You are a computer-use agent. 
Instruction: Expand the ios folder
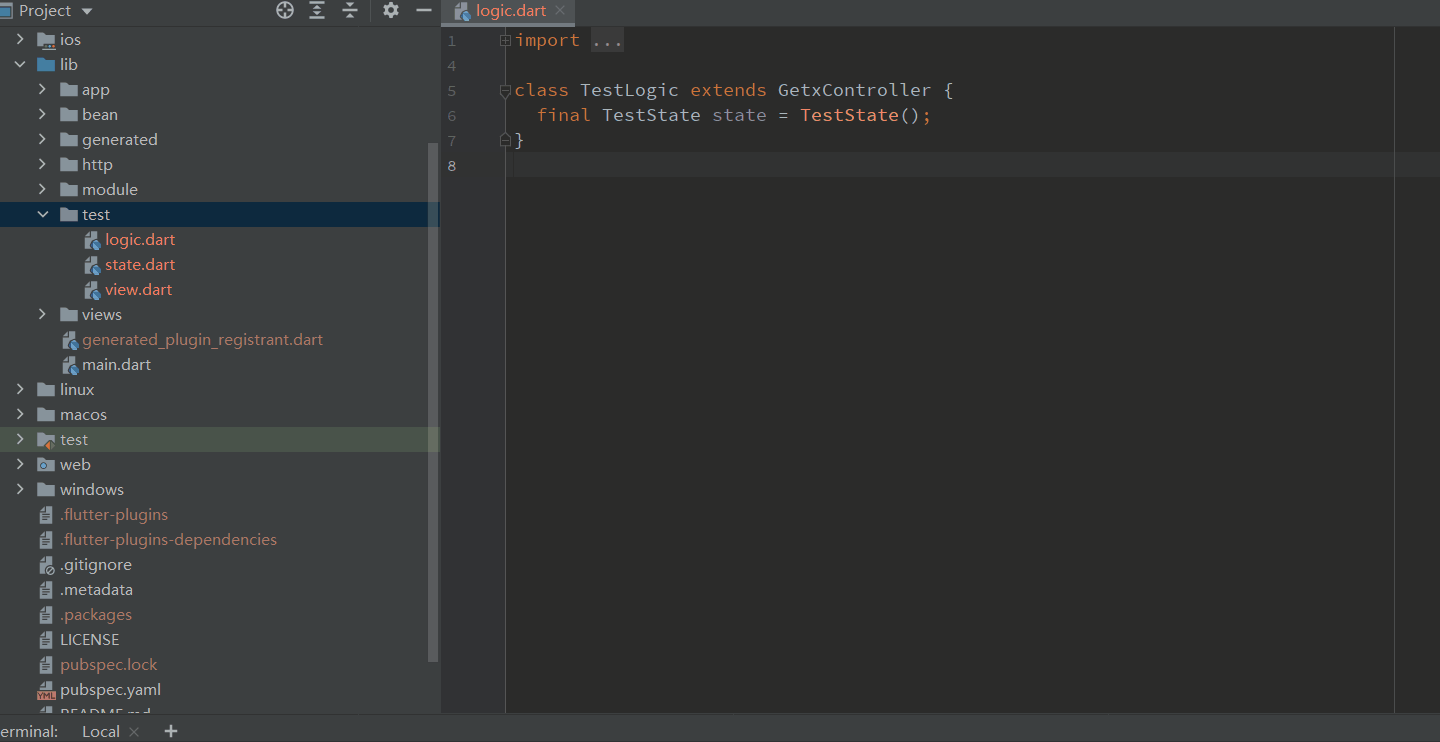point(19,39)
